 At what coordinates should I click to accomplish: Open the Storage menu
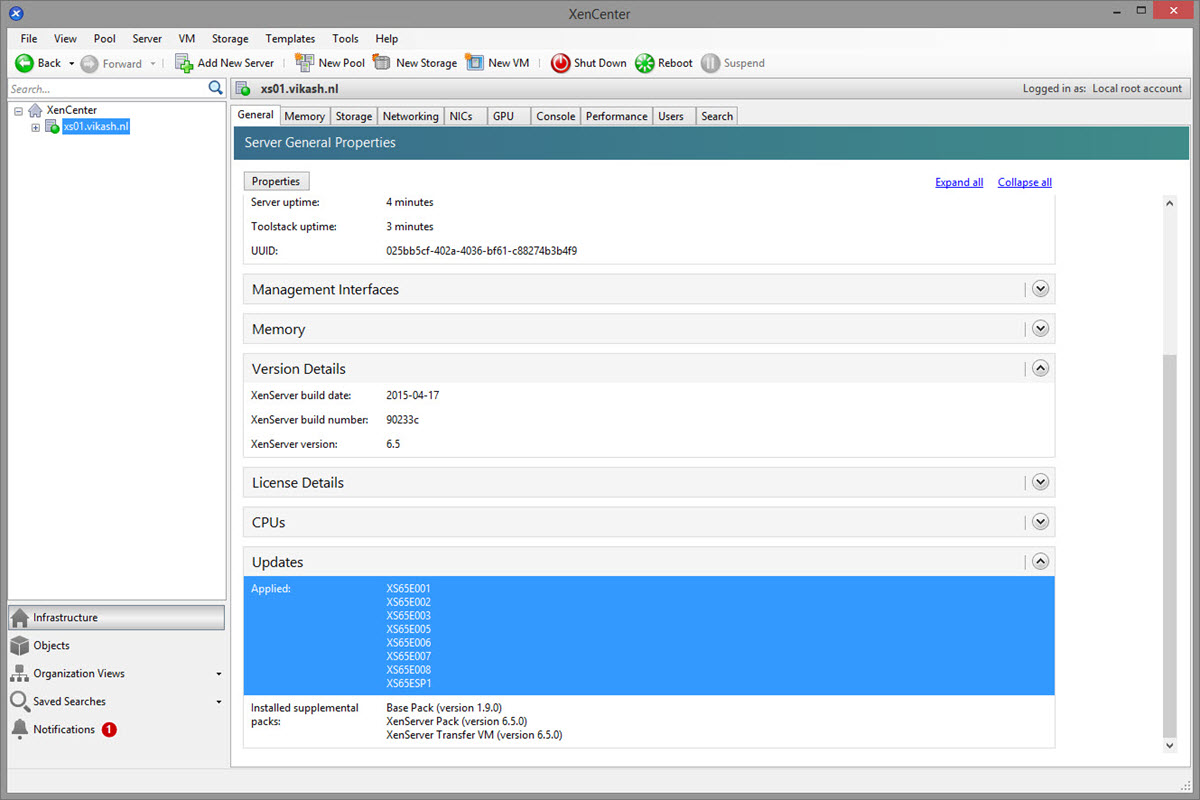230,39
